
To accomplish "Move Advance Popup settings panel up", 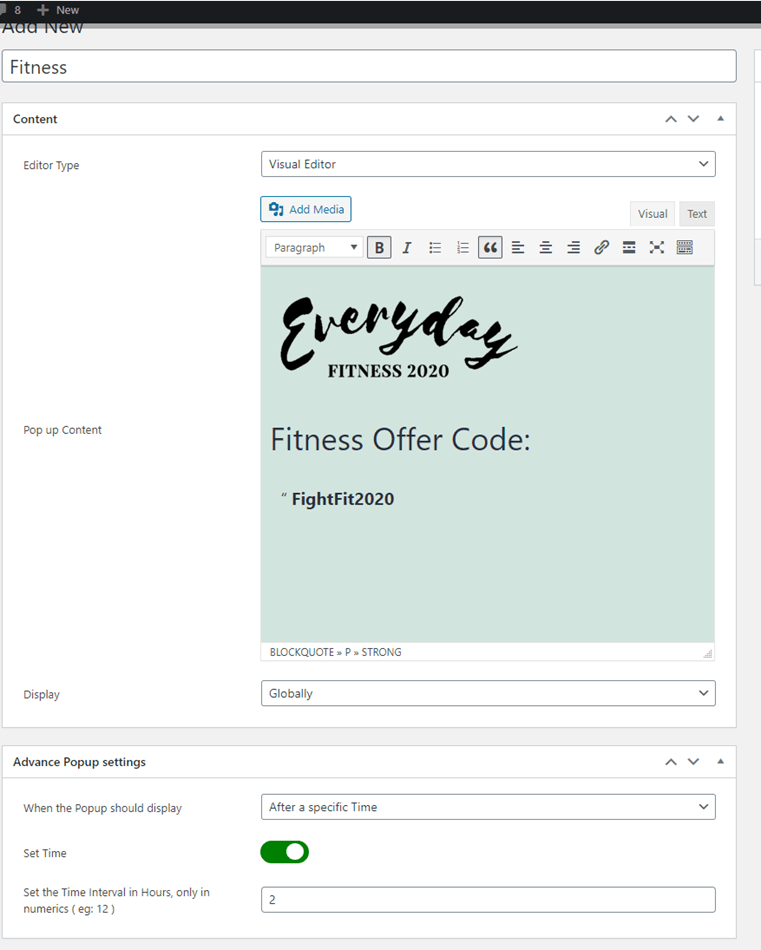I will (671, 762).
